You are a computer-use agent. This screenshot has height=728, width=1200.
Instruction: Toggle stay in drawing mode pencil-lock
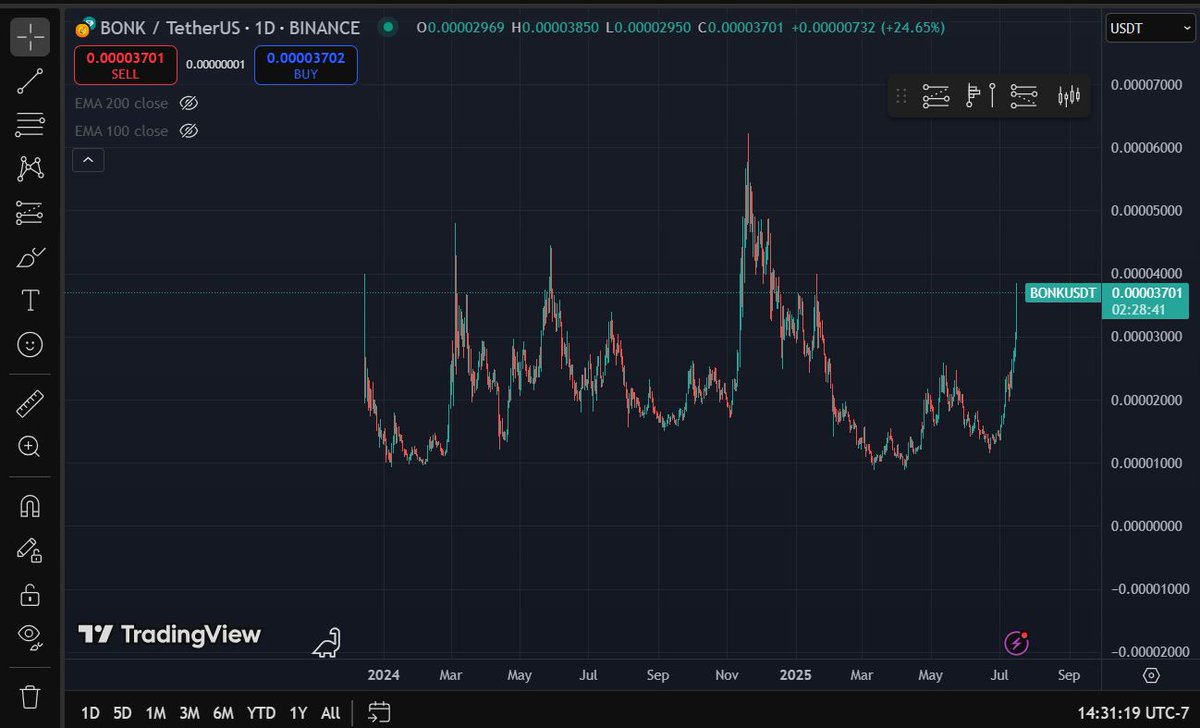pyautogui.click(x=31, y=550)
